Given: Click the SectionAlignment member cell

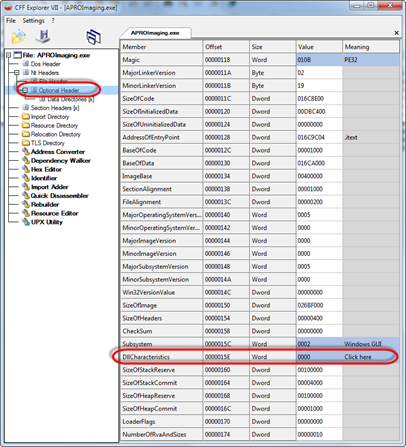Looking at the screenshot, I should 161,189.
